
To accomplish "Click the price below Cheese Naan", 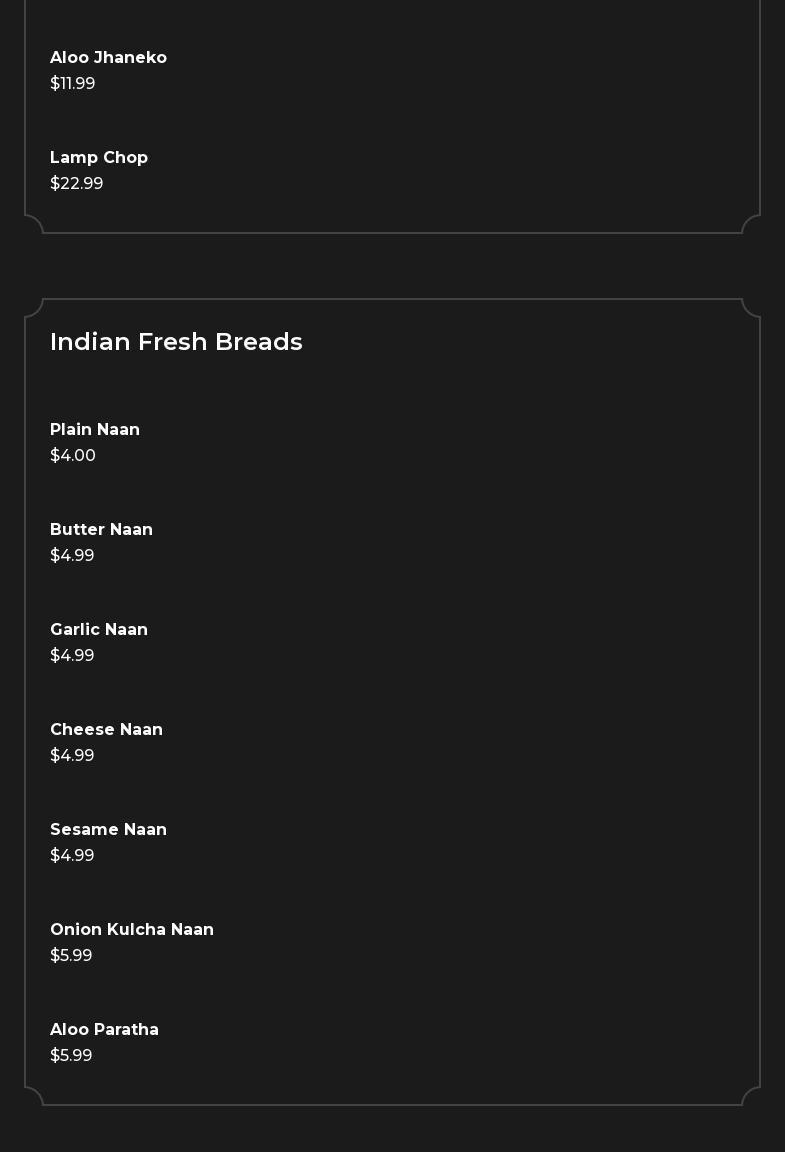I will (72, 756).
